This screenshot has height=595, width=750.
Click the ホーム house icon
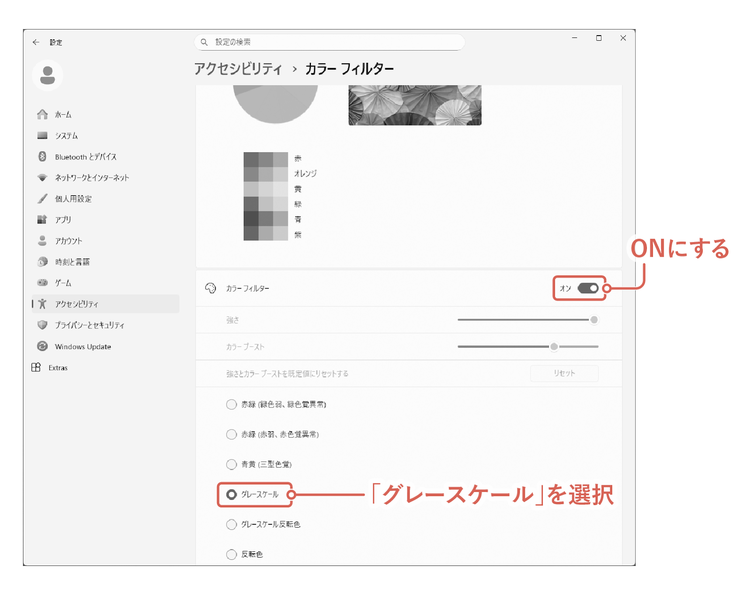point(43,114)
